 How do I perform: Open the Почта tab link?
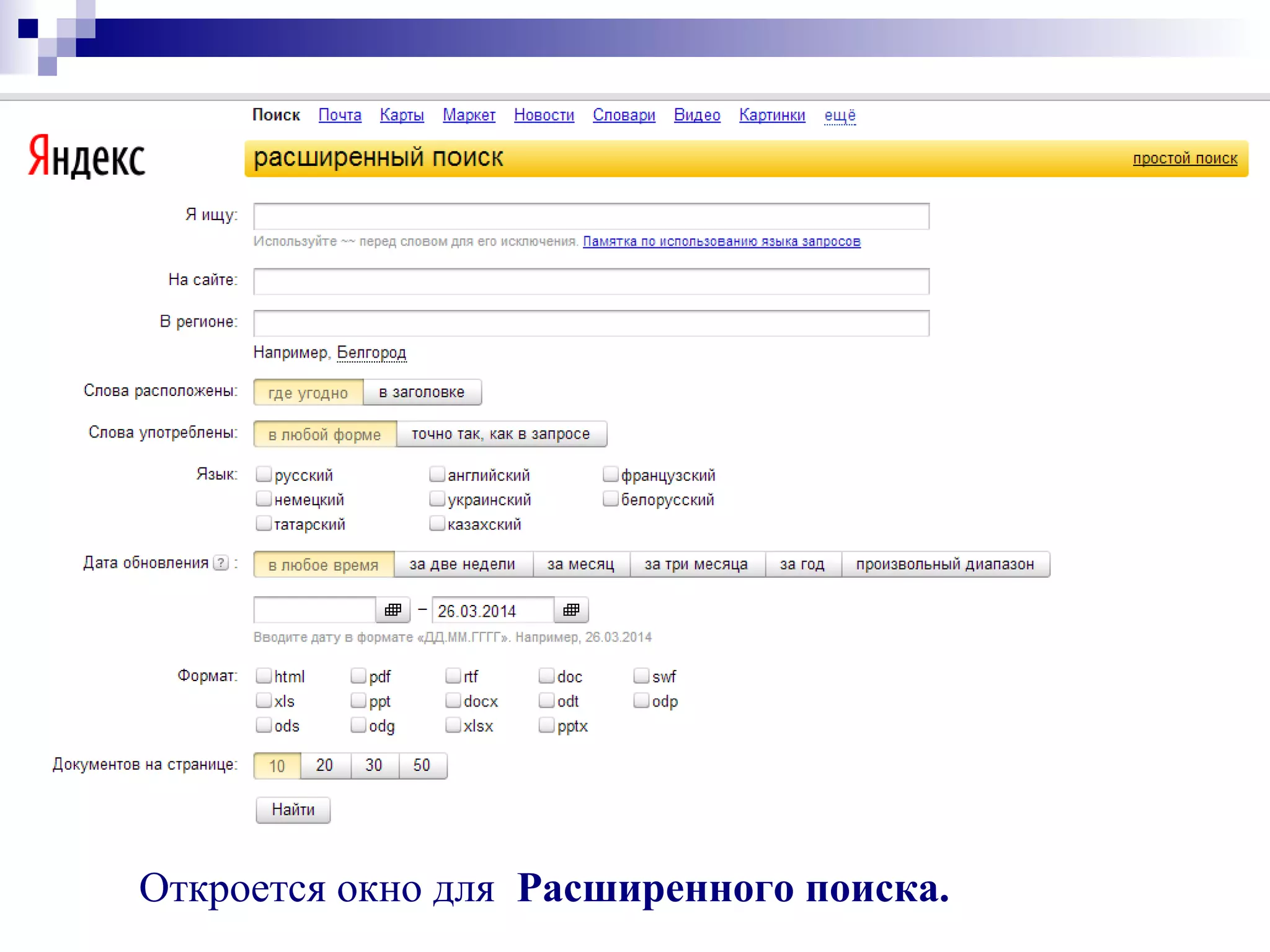[340, 115]
